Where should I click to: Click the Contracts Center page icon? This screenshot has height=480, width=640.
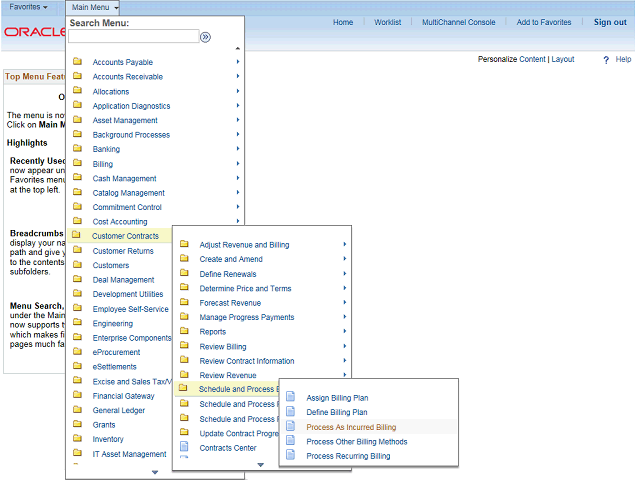click(x=183, y=448)
